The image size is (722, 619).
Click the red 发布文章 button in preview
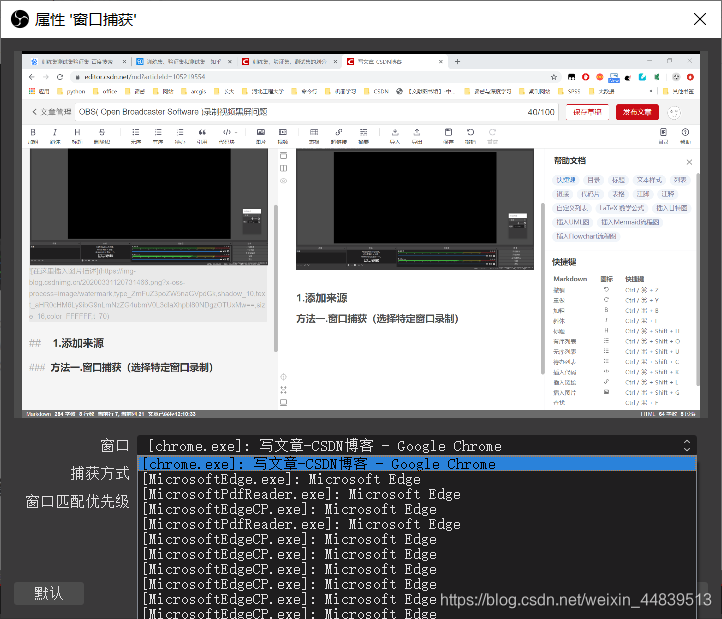pyautogui.click(x=637, y=112)
